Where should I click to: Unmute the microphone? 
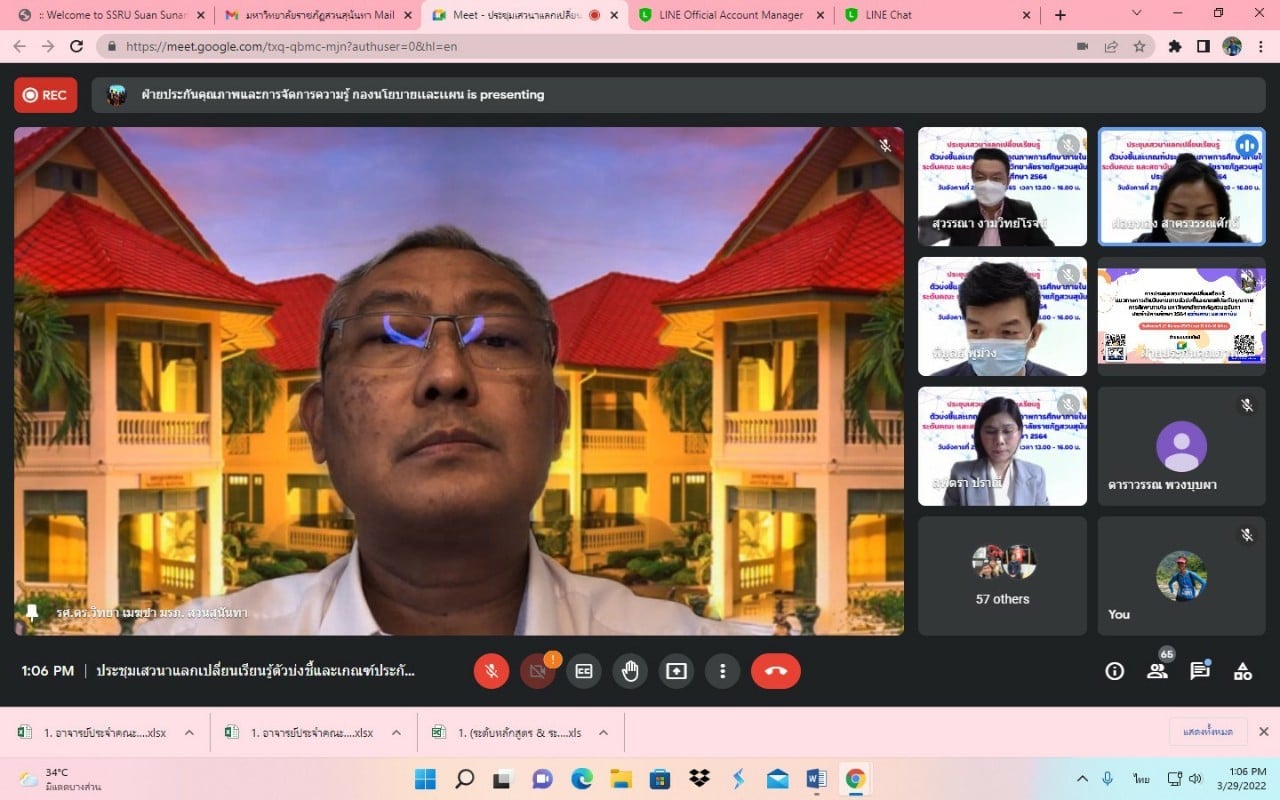pos(491,671)
